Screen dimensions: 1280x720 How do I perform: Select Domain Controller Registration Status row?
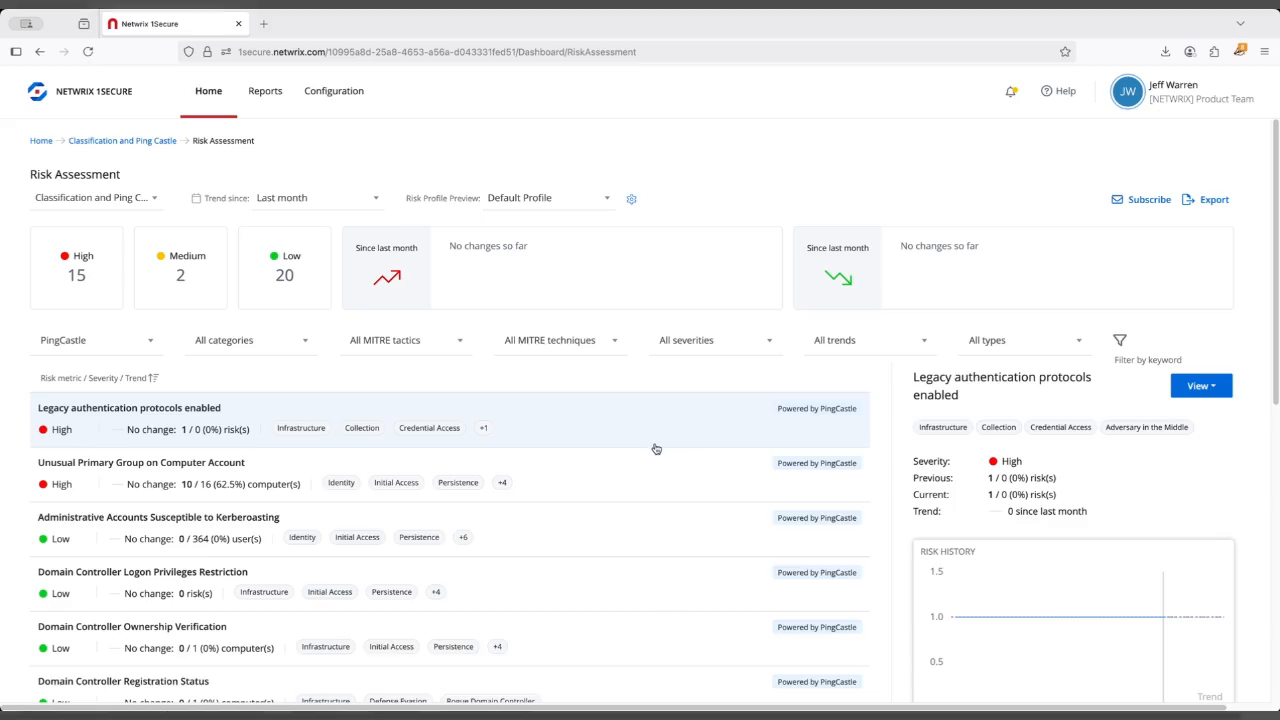450,687
